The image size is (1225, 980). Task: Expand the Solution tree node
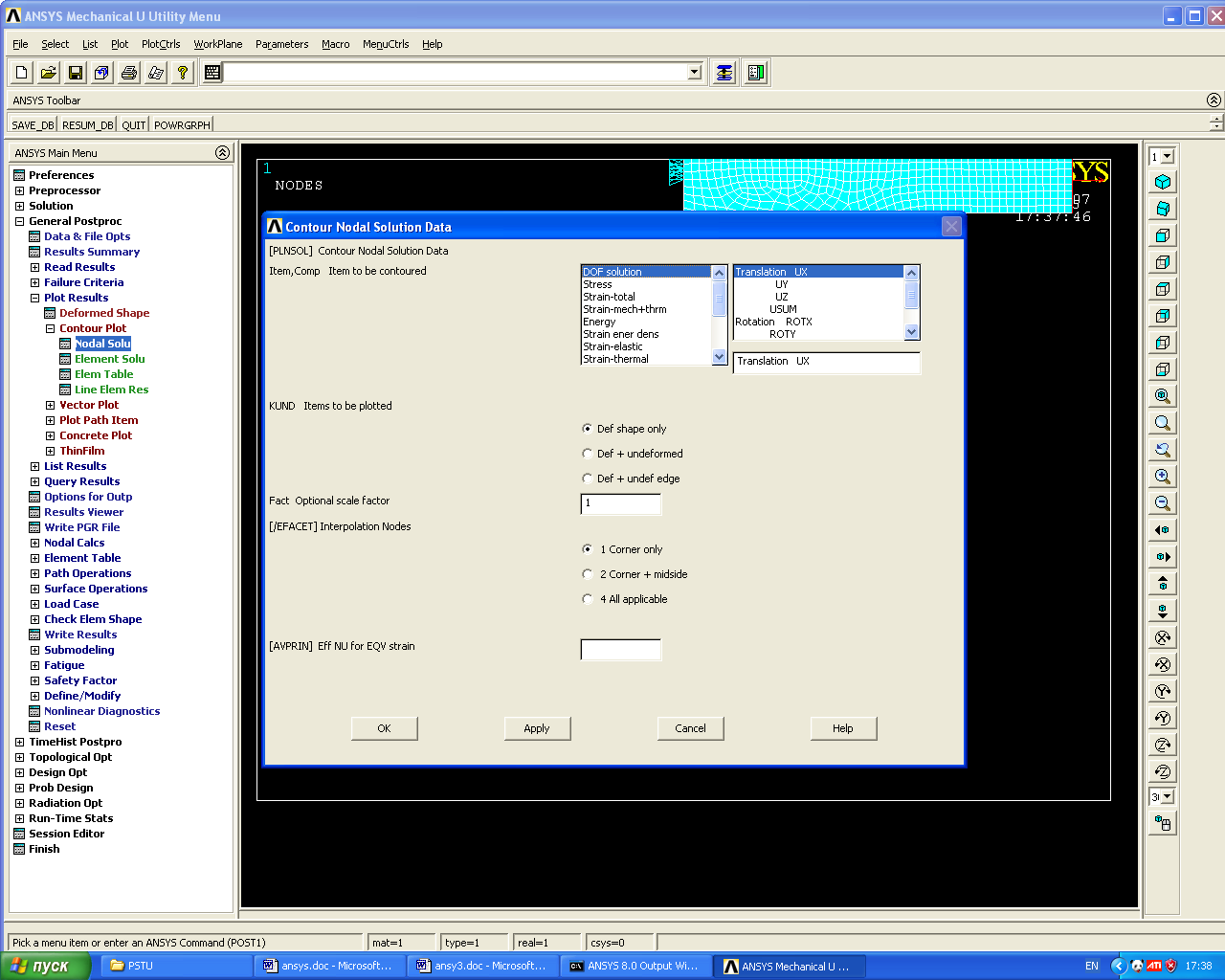point(19,206)
